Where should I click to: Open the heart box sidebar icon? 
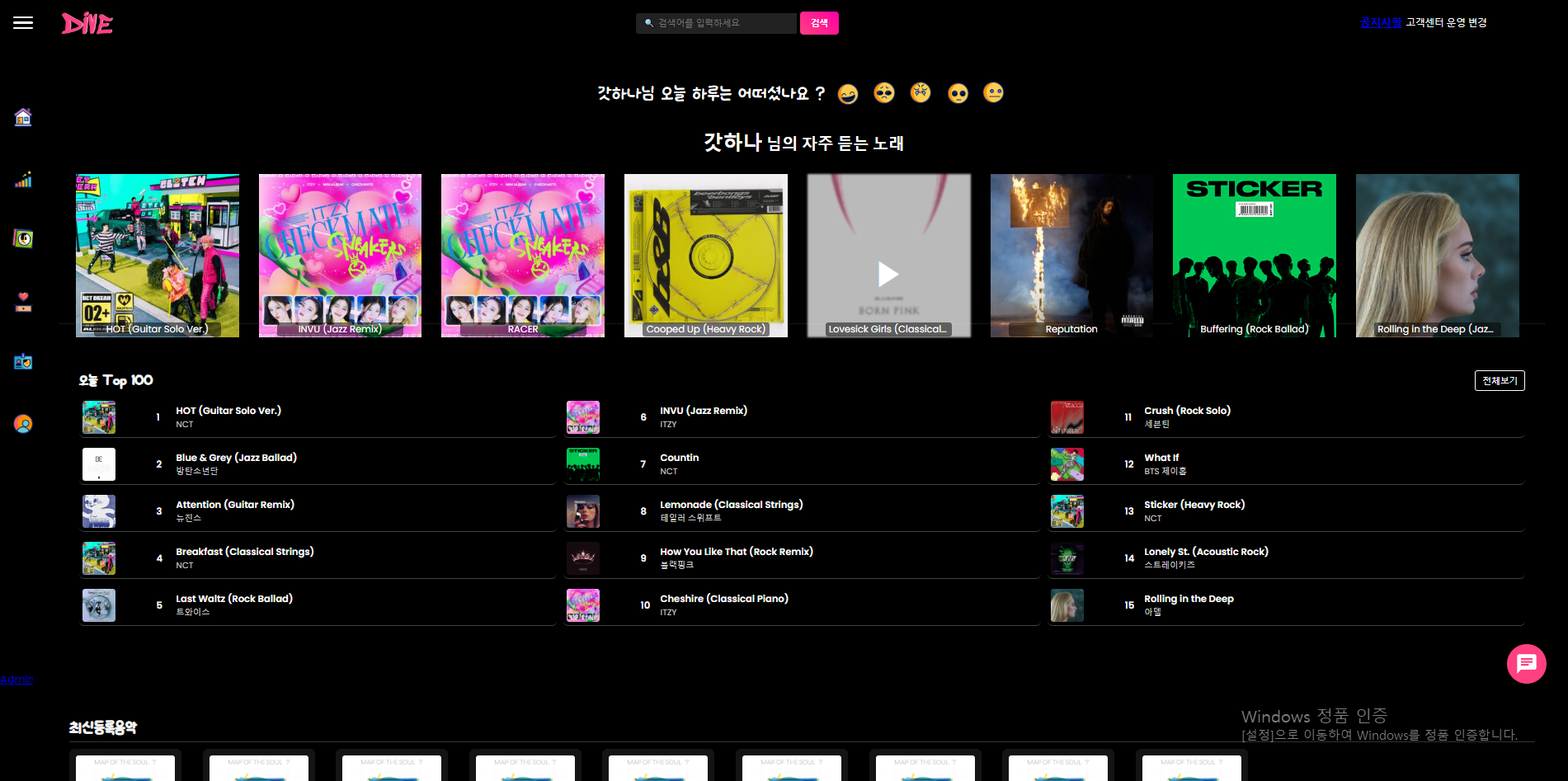pyautogui.click(x=23, y=301)
